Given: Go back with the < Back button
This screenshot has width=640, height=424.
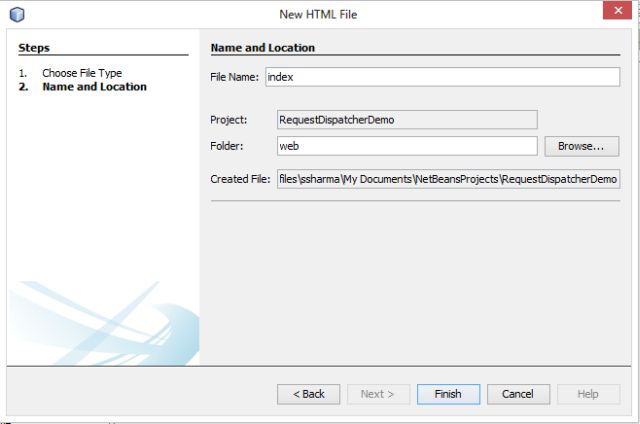Looking at the screenshot, I should [308, 394].
